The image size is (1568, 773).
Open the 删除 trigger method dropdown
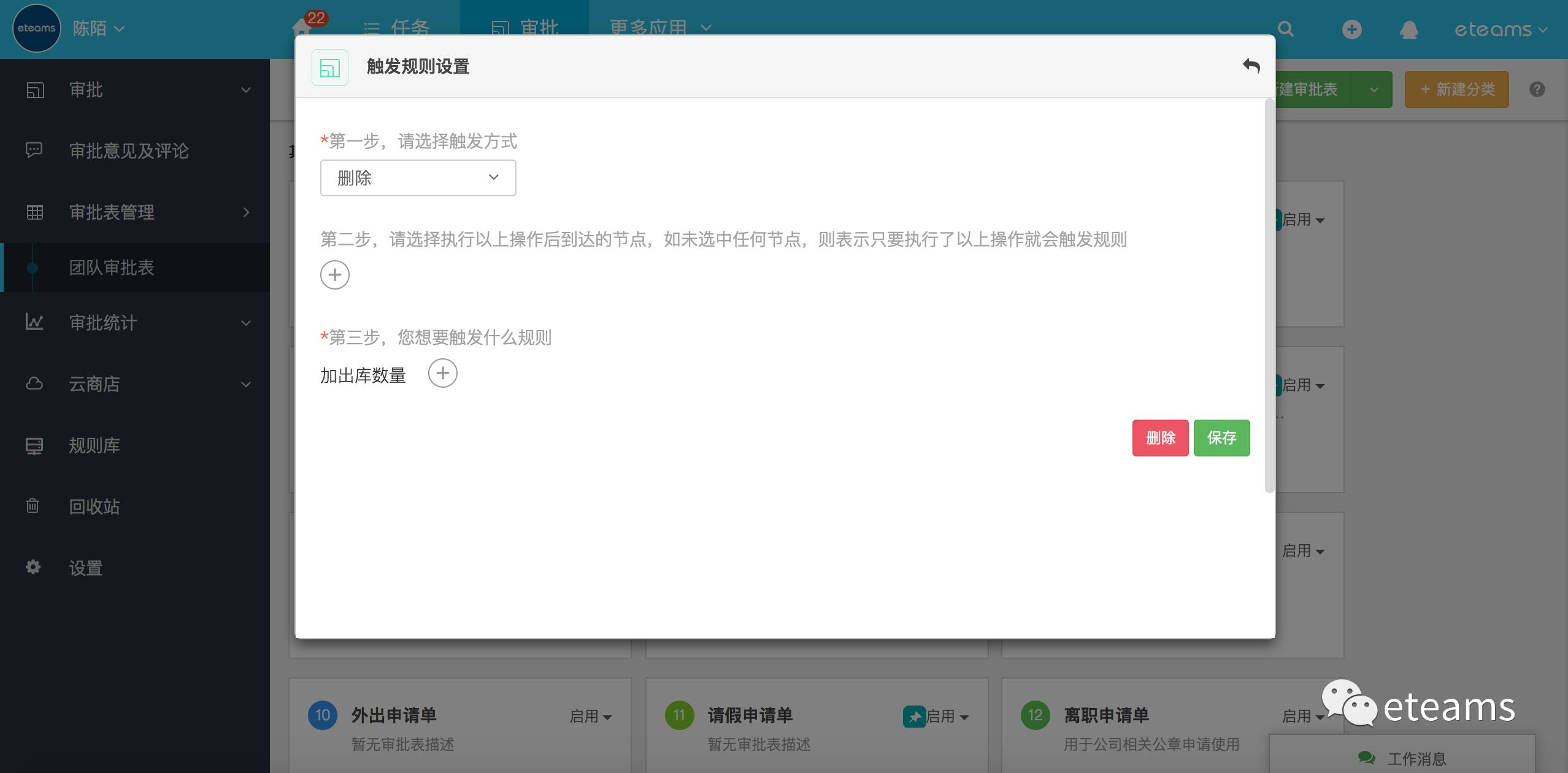click(x=418, y=178)
